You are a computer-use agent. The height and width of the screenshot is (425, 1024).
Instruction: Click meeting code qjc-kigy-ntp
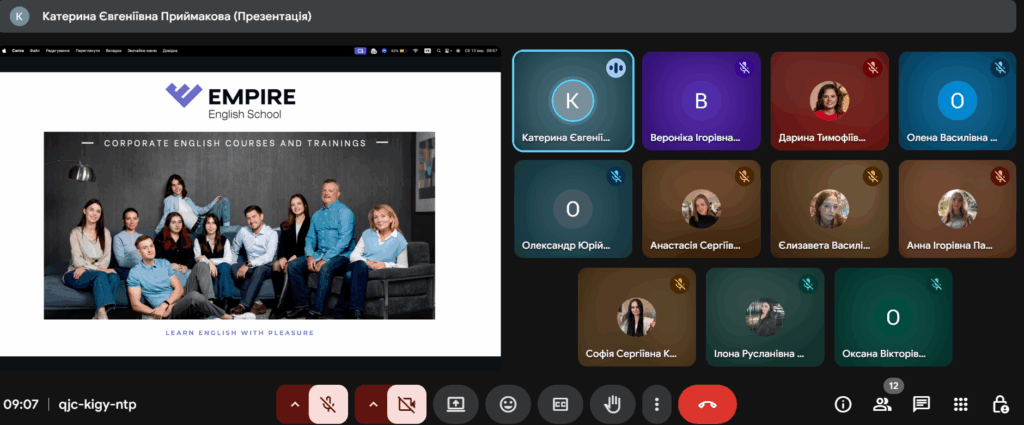pos(97,404)
